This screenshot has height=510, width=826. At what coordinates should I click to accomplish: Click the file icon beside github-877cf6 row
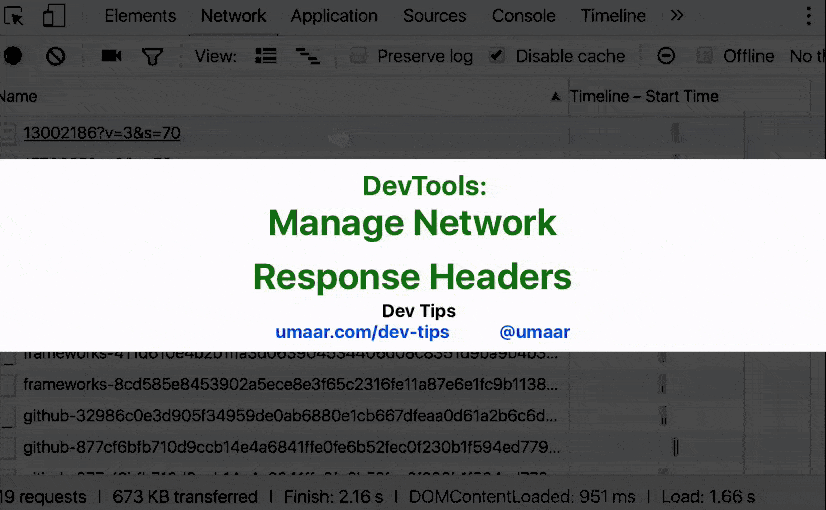(8, 447)
